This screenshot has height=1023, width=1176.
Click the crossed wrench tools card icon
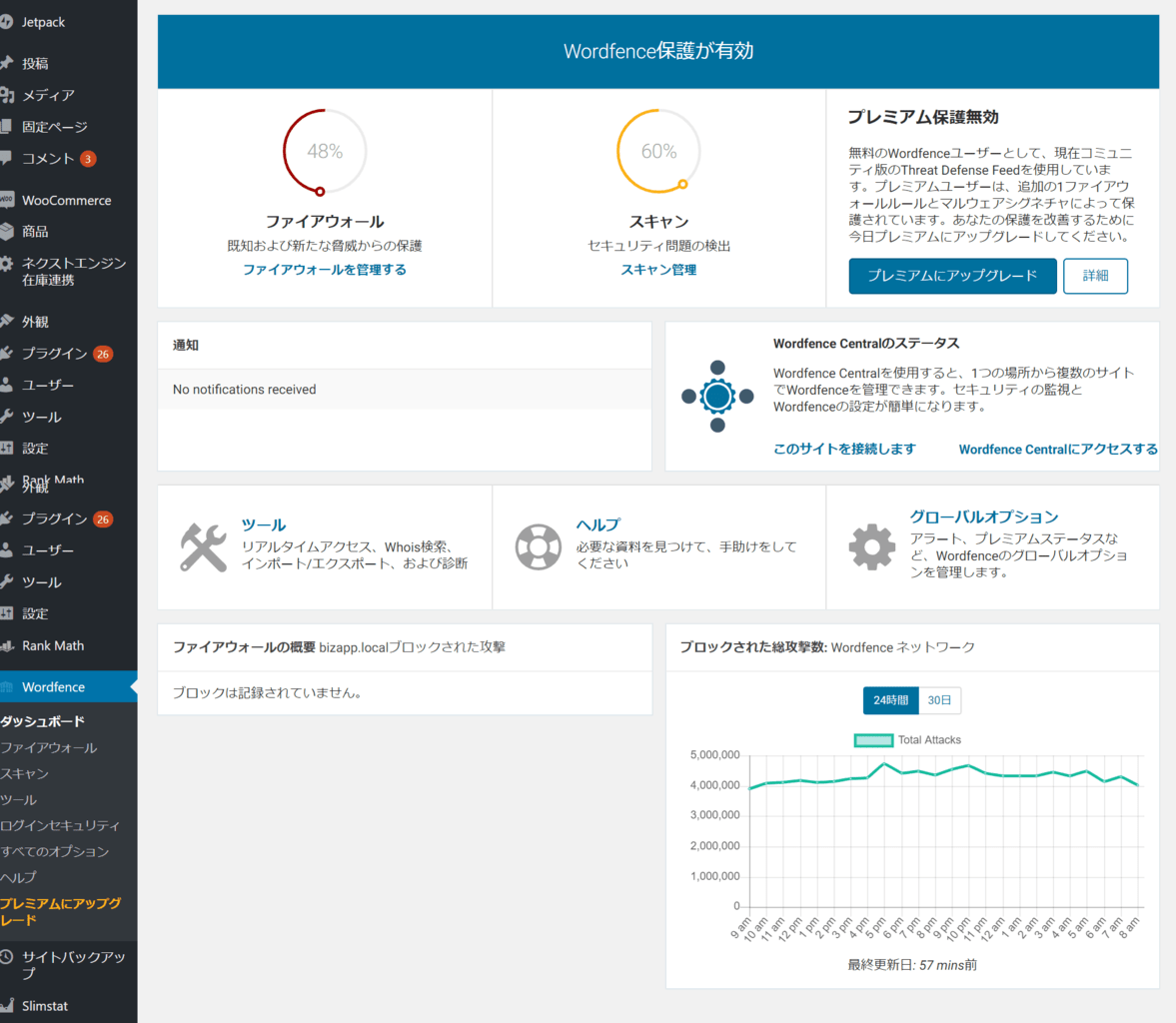point(203,547)
